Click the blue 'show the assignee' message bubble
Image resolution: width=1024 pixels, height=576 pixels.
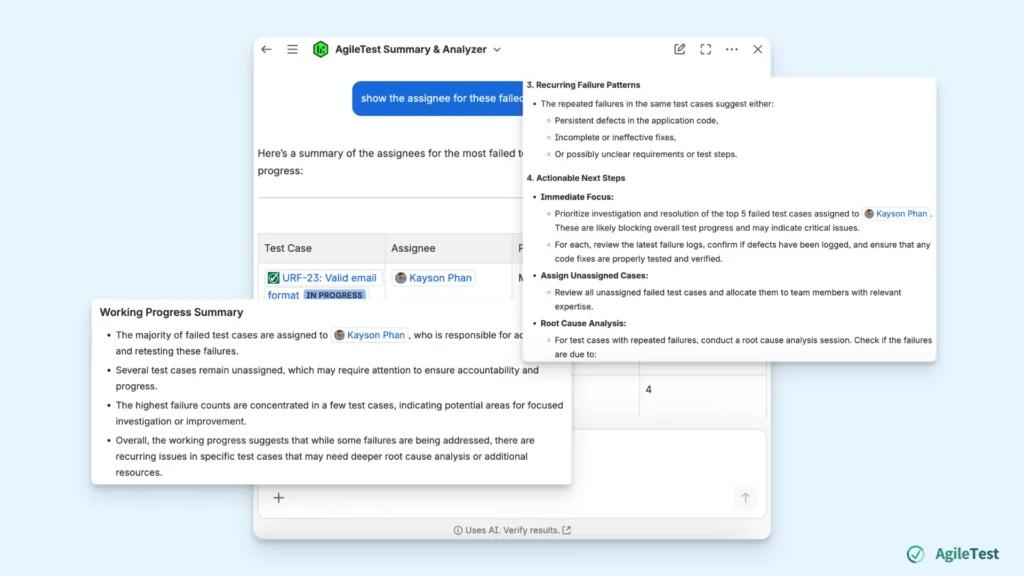coord(438,99)
